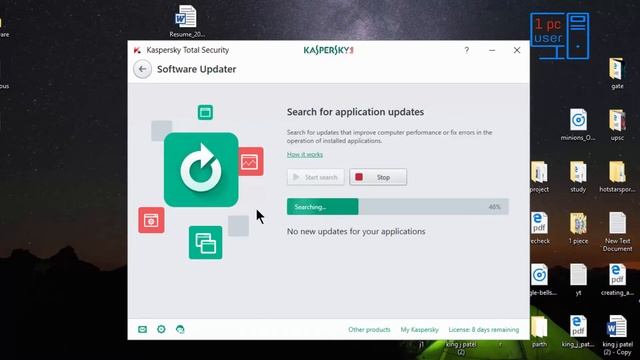Viewport: 640px width, 360px height.
Task: Go back using the arrow button
Action: click(x=142, y=69)
